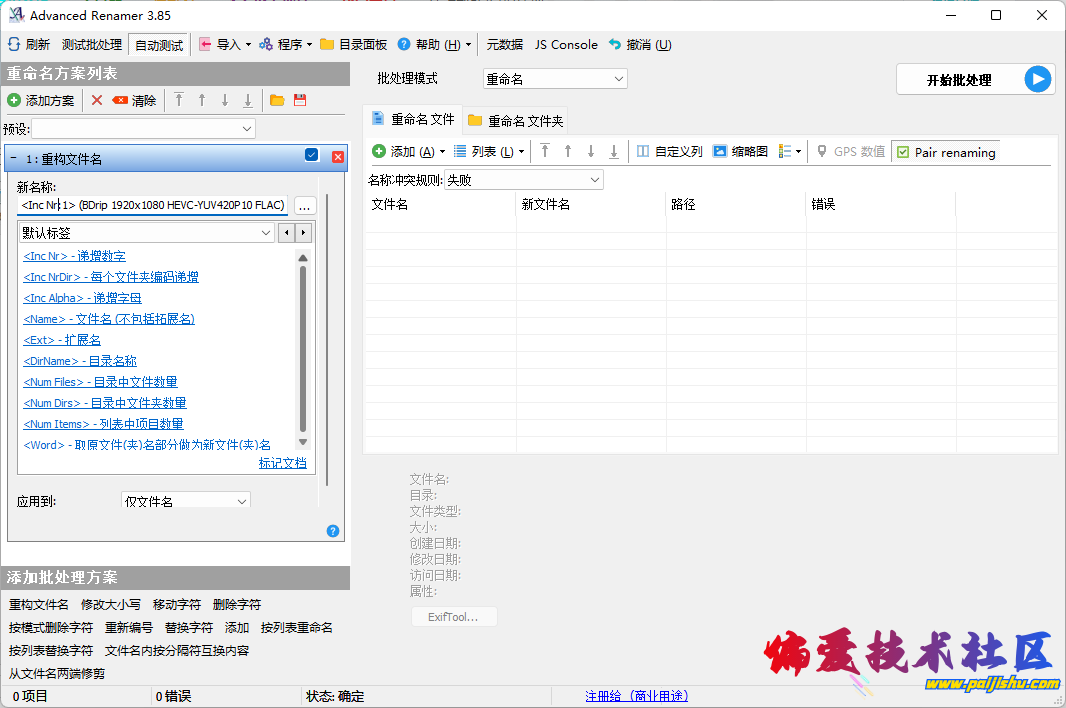This screenshot has height=708, width=1066.
Task: Expand the 名称冲突规则 dropdown
Action: [523, 180]
